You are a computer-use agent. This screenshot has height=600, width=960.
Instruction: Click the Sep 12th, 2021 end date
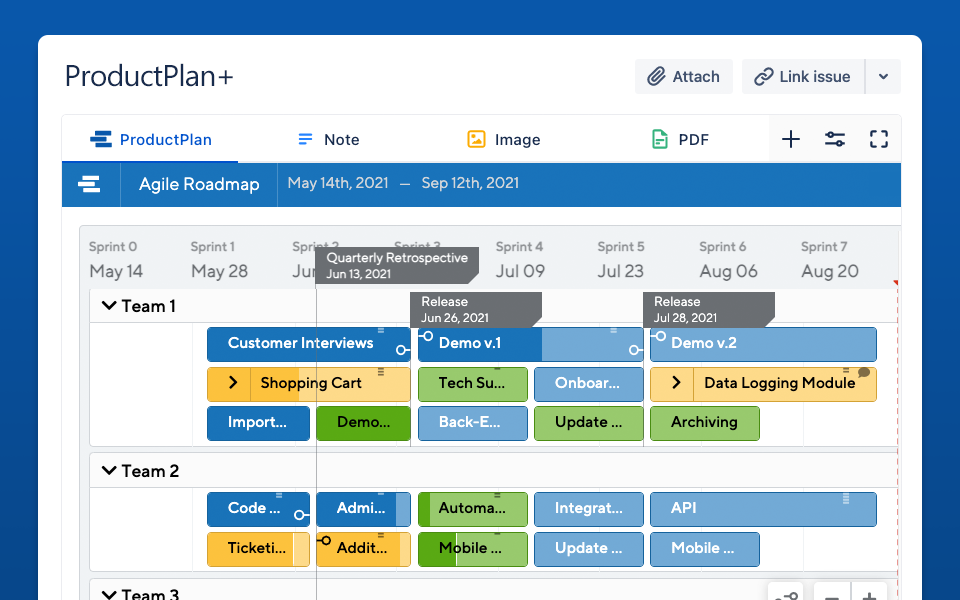tap(470, 183)
